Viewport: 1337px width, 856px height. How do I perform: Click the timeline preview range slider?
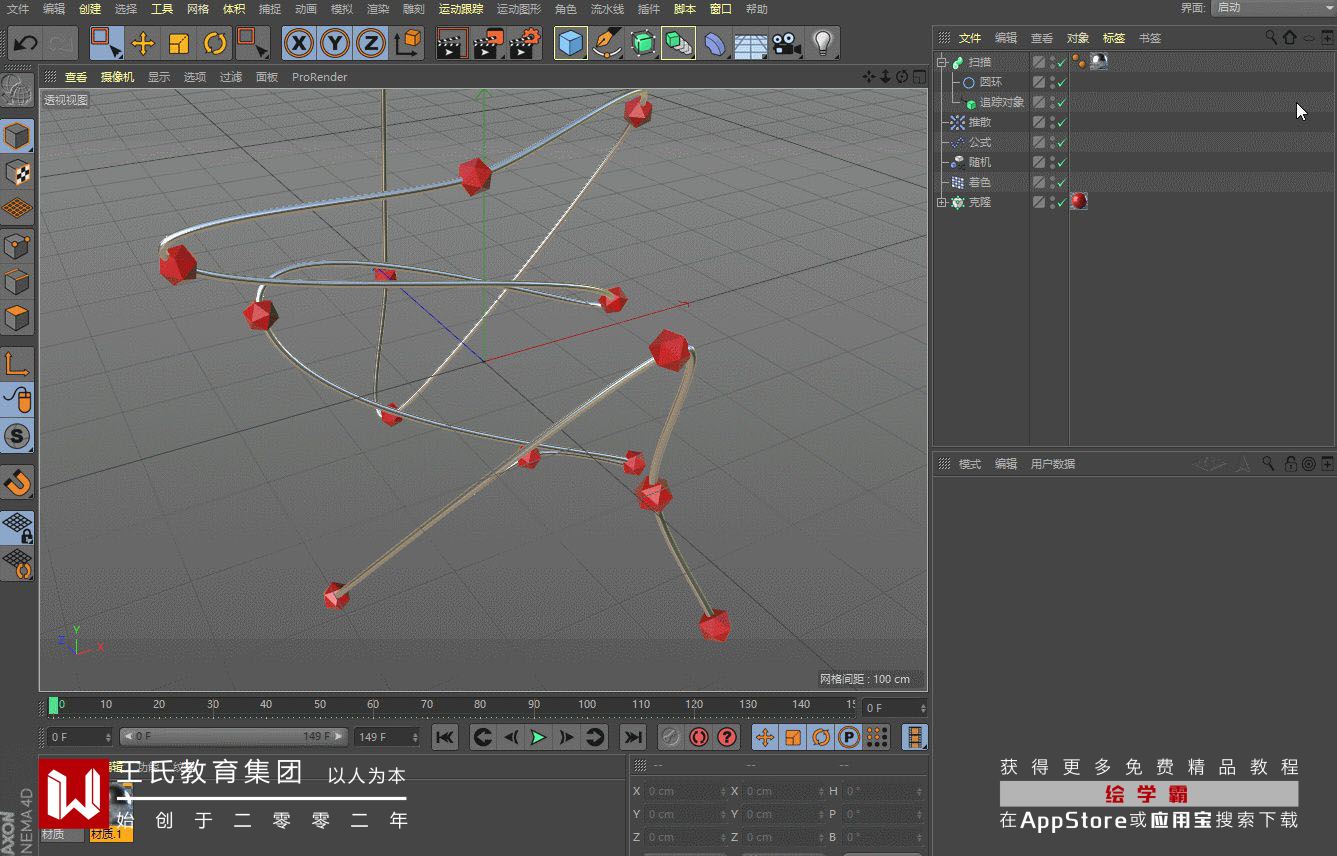234,737
